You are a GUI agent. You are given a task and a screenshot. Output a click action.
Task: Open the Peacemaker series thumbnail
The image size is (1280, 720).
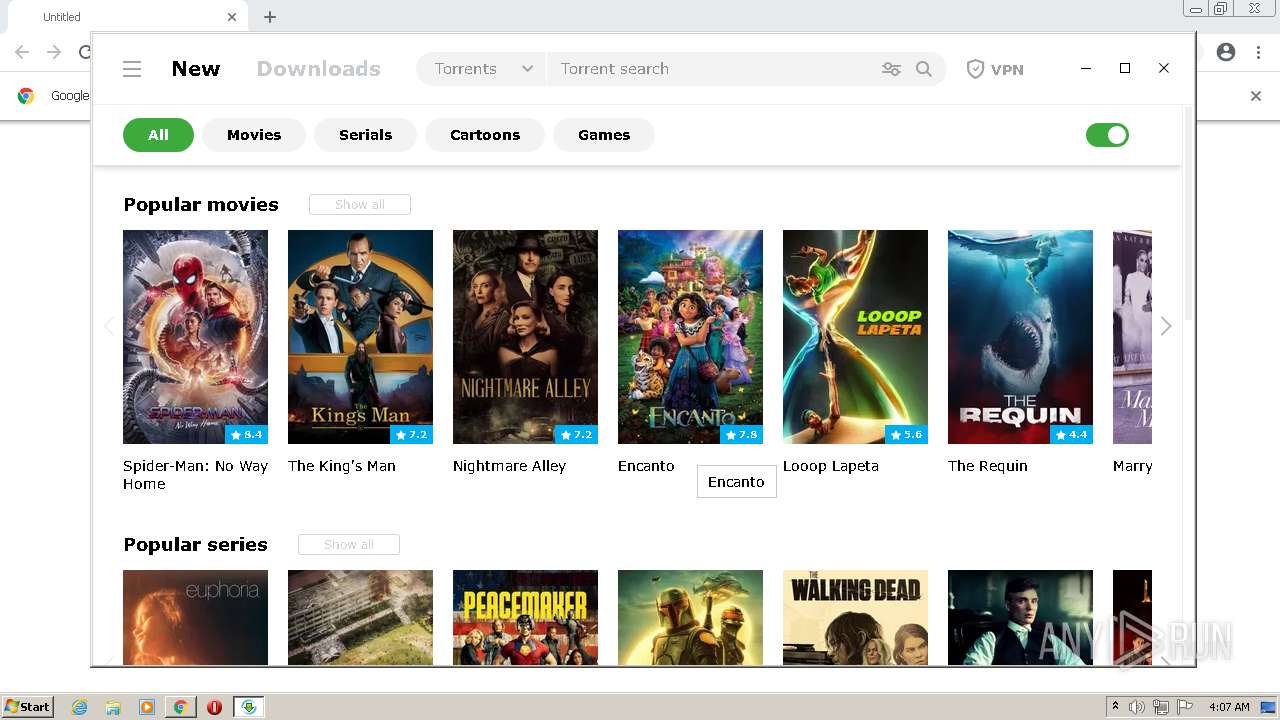[x=525, y=617]
